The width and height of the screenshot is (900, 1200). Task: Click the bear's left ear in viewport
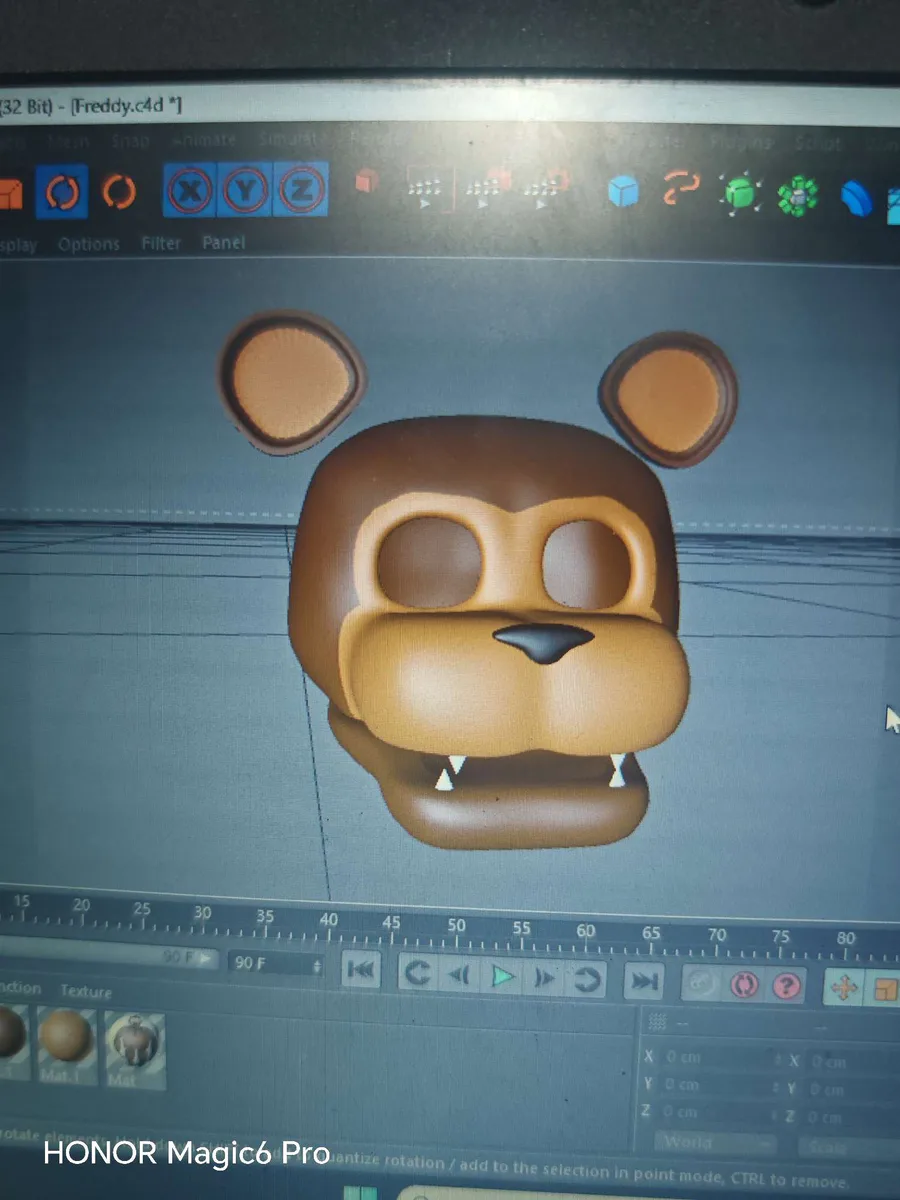[291, 381]
